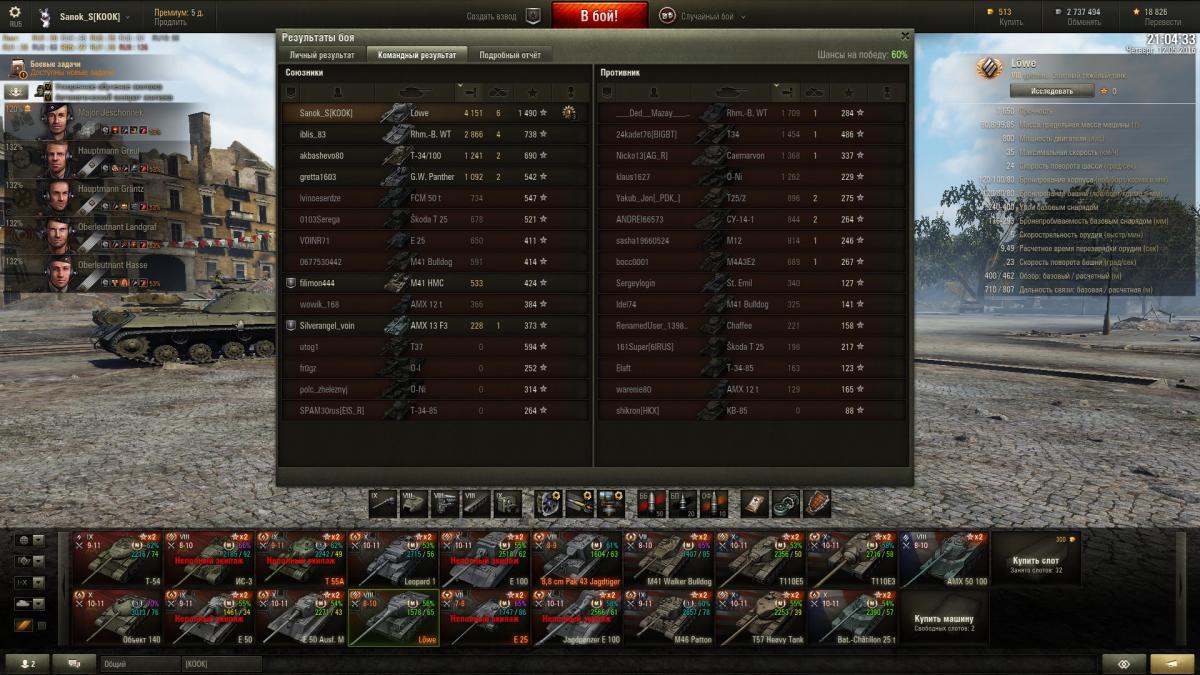The height and width of the screenshot is (675, 1200).
Task: Click medal icon in Sanok_S row
Action: pyautogui.click(x=569, y=113)
